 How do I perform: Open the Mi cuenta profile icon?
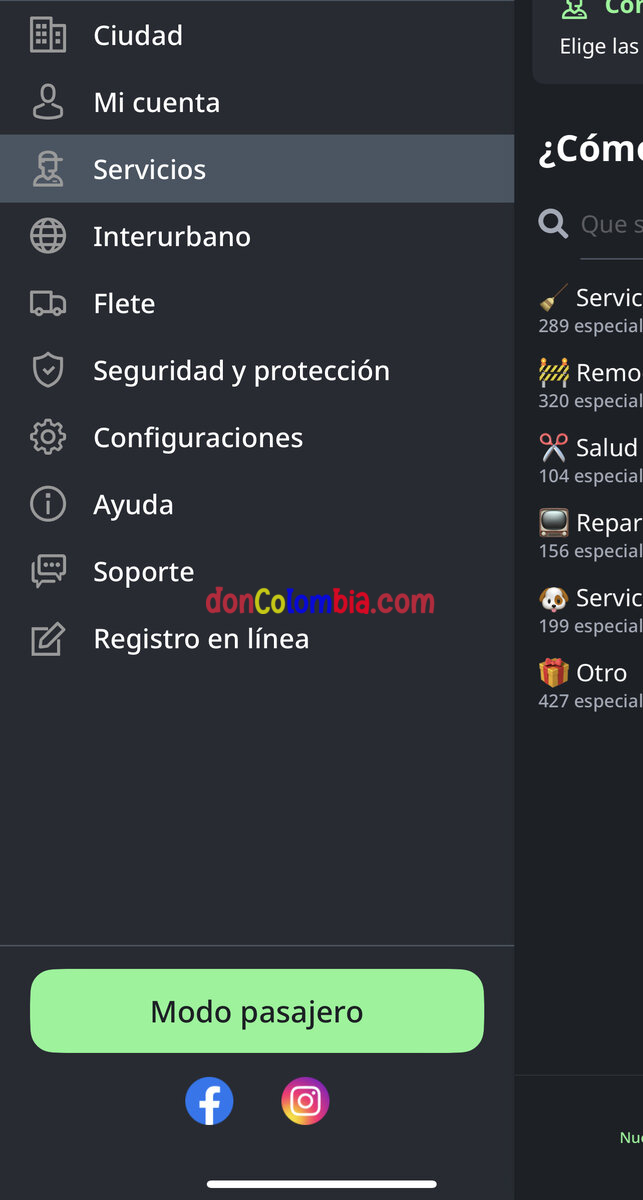tap(48, 102)
